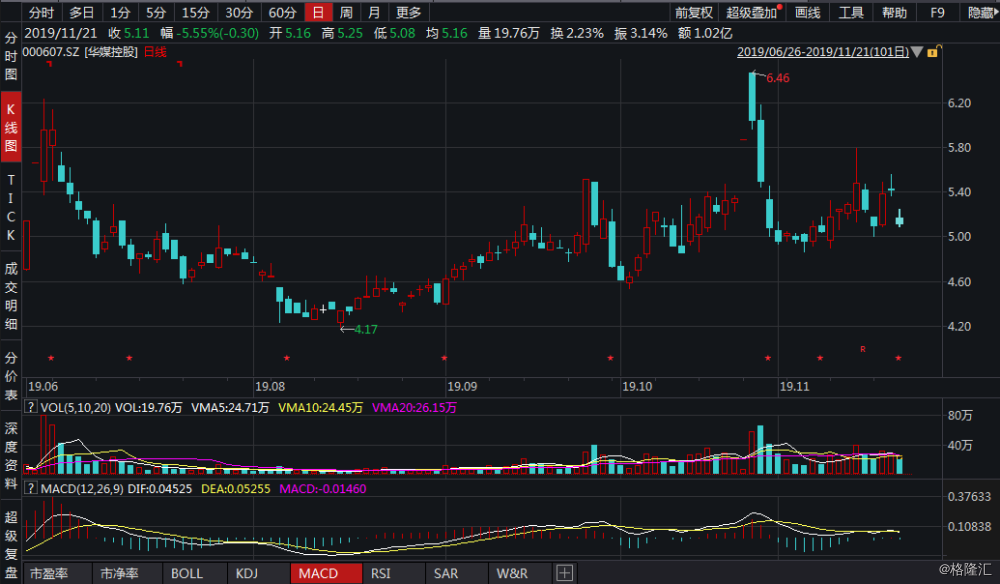
Task: Click the 4.17 low price marker
Action: pyautogui.click(x=365, y=330)
